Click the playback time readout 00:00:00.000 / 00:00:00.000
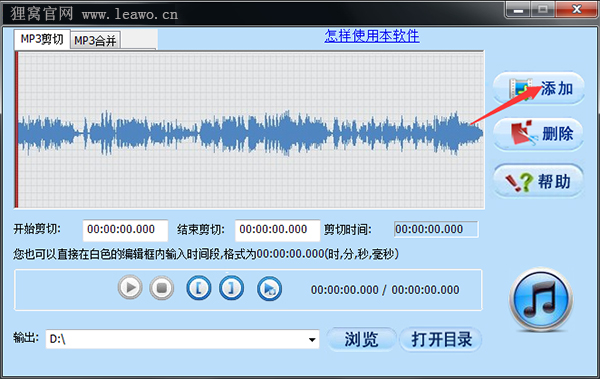 tap(385, 290)
